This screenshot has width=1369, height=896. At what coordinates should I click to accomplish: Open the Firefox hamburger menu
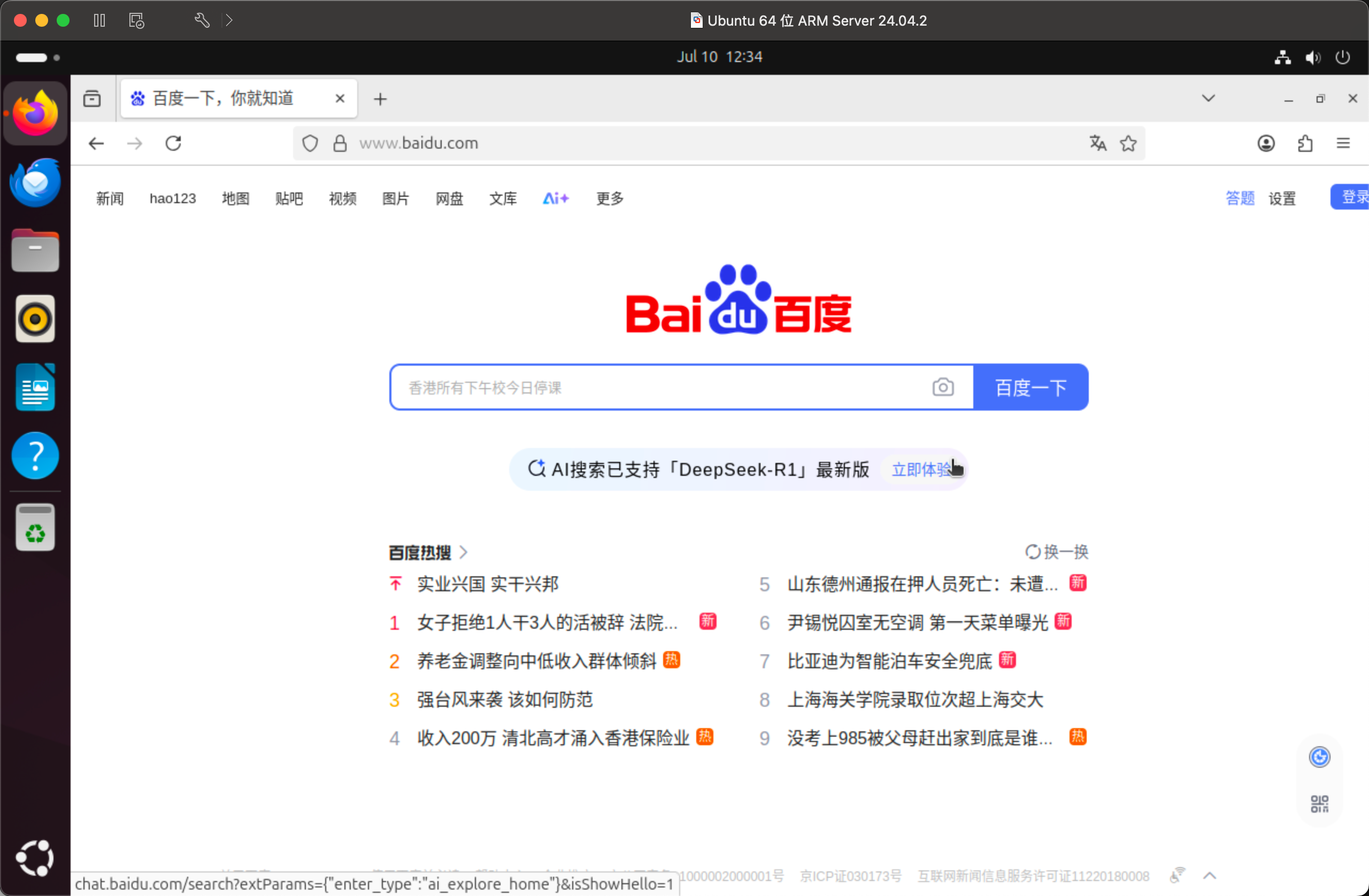coord(1343,143)
